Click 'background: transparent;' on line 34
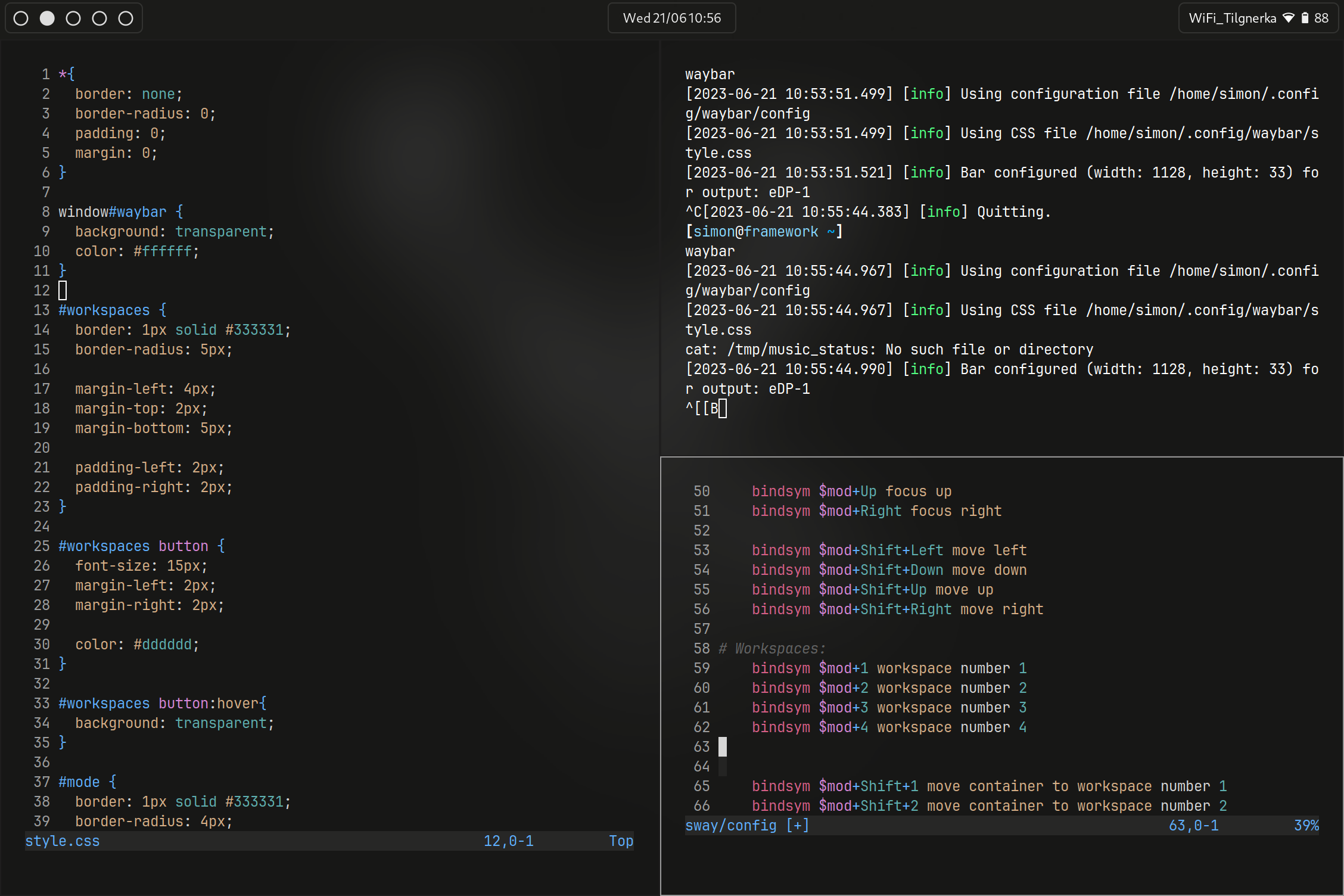The width and height of the screenshot is (1344, 896). click(175, 723)
